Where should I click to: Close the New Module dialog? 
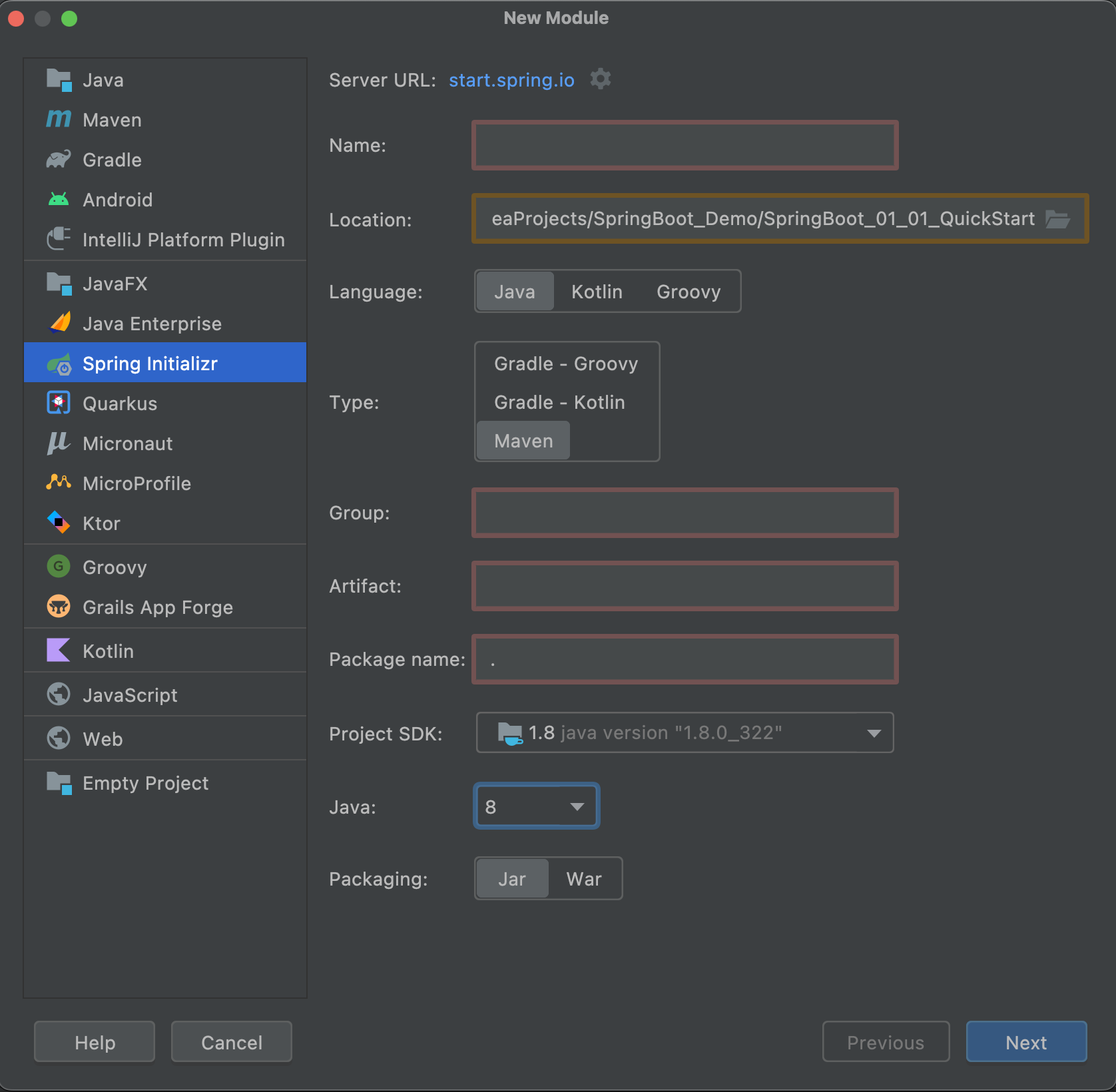click(16, 18)
